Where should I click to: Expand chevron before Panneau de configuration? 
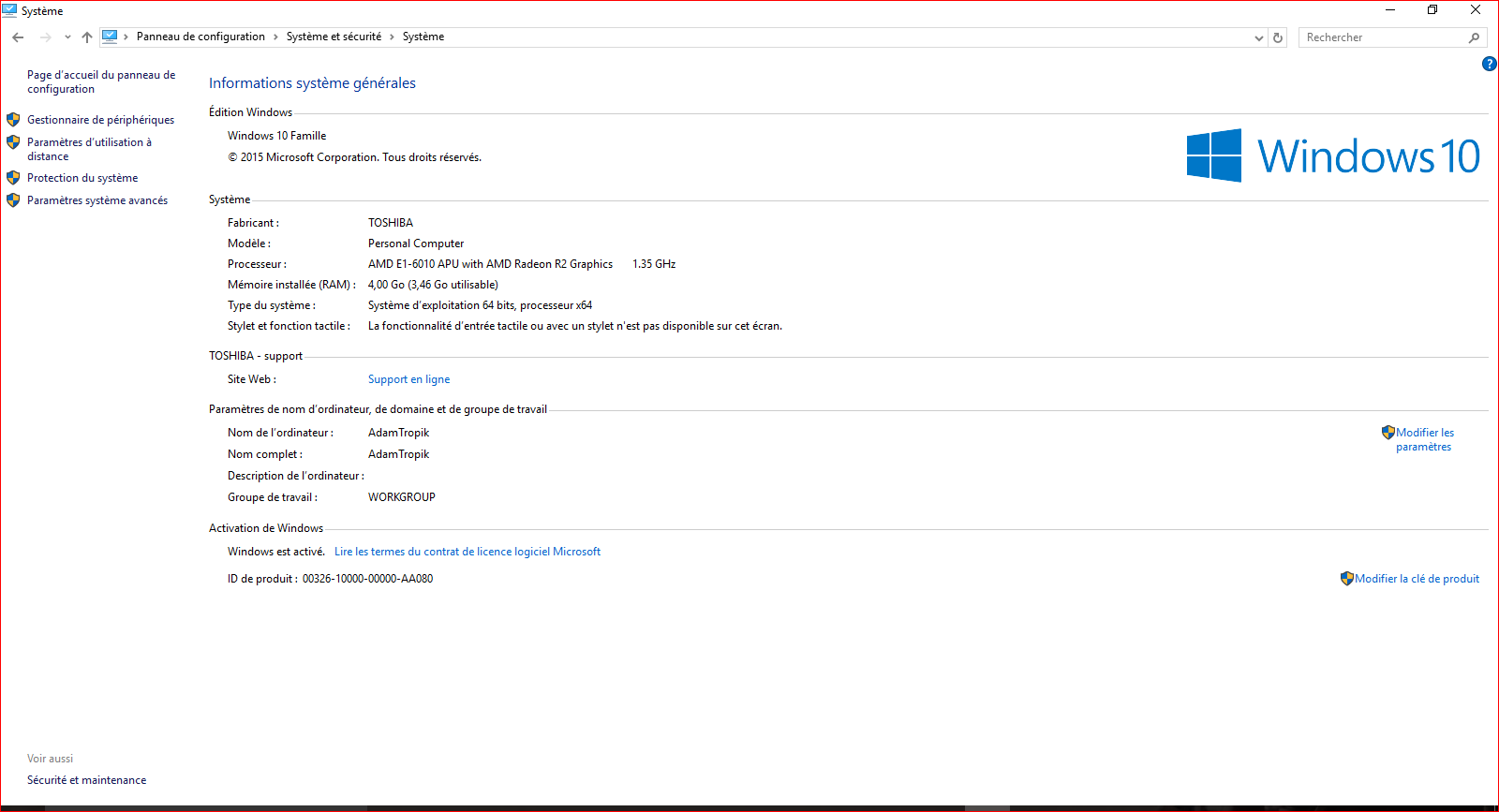pyautogui.click(x=126, y=37)
